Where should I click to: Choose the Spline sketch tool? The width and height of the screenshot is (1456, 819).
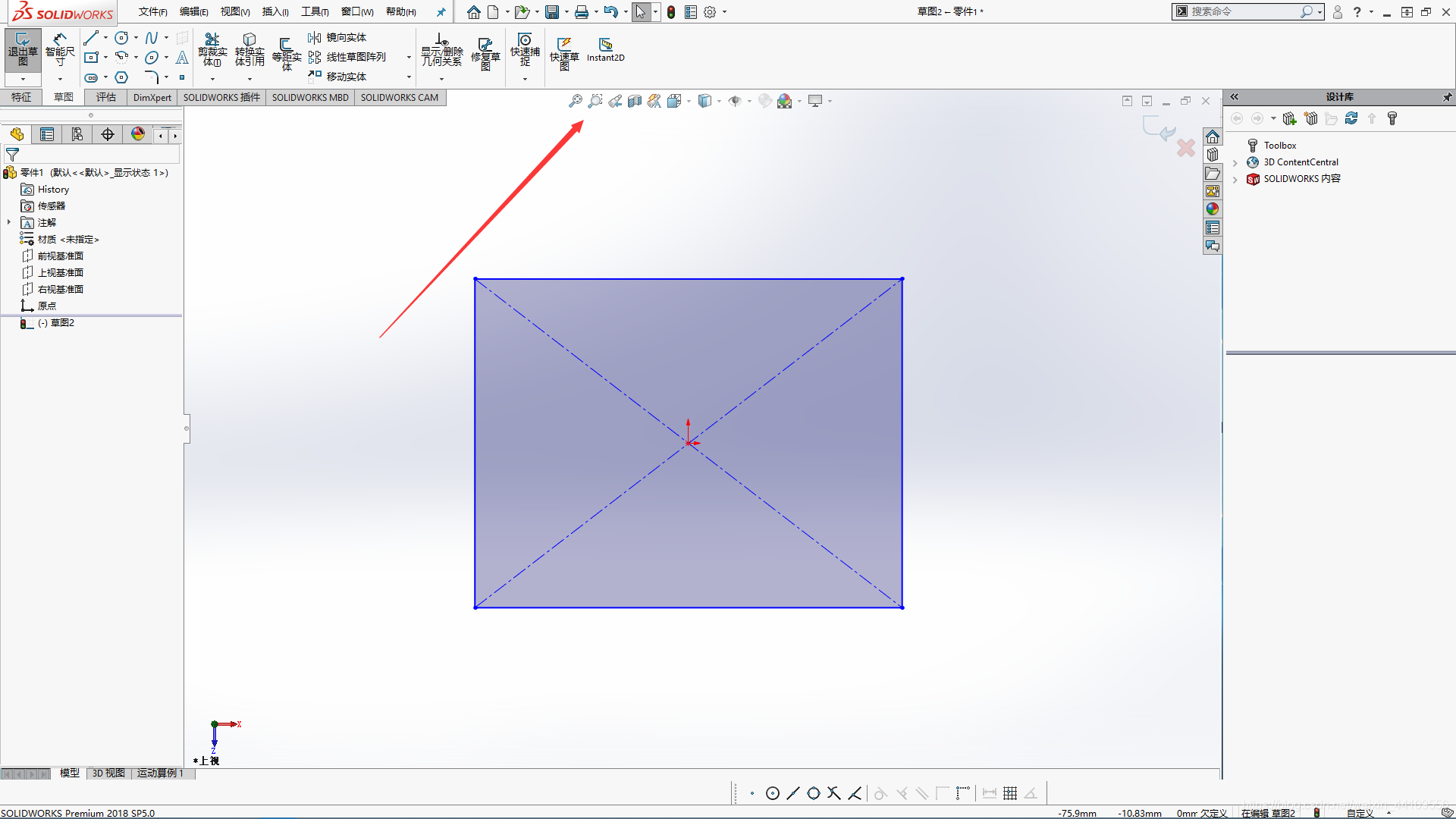click(x=152, y=38)
